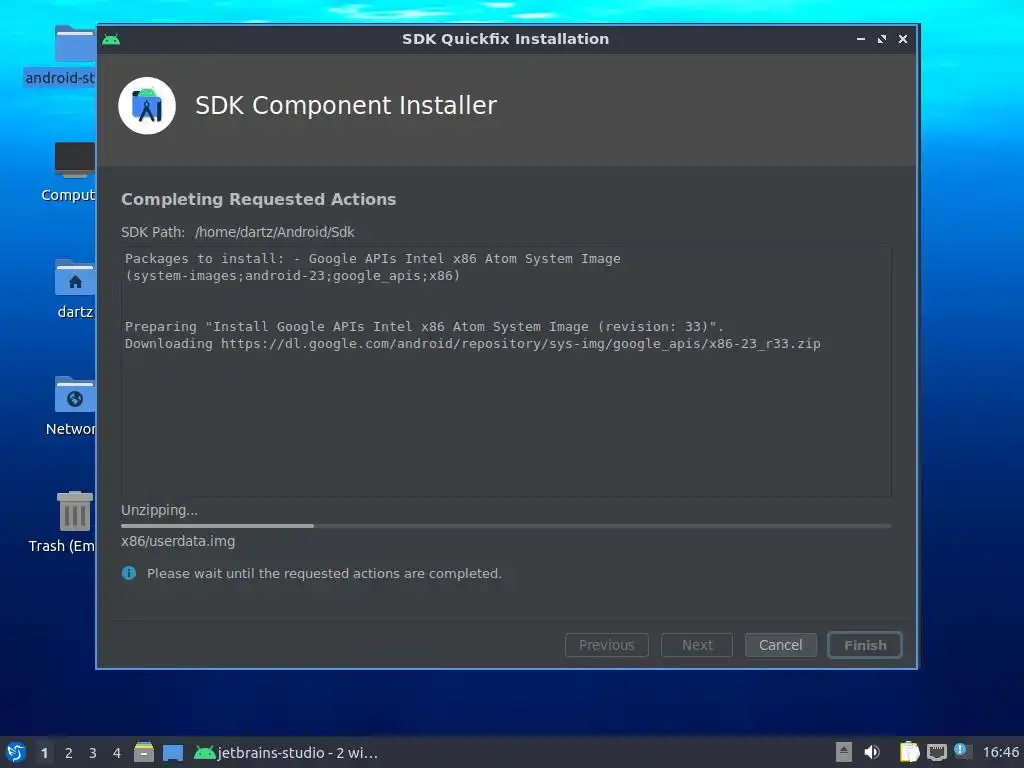Click the update notifier tray icon

coord(961,751)
